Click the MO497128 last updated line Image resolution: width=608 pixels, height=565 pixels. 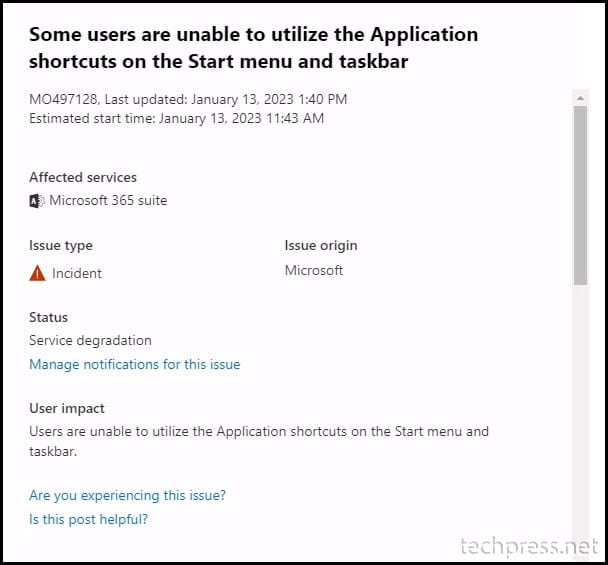[188, 99]
